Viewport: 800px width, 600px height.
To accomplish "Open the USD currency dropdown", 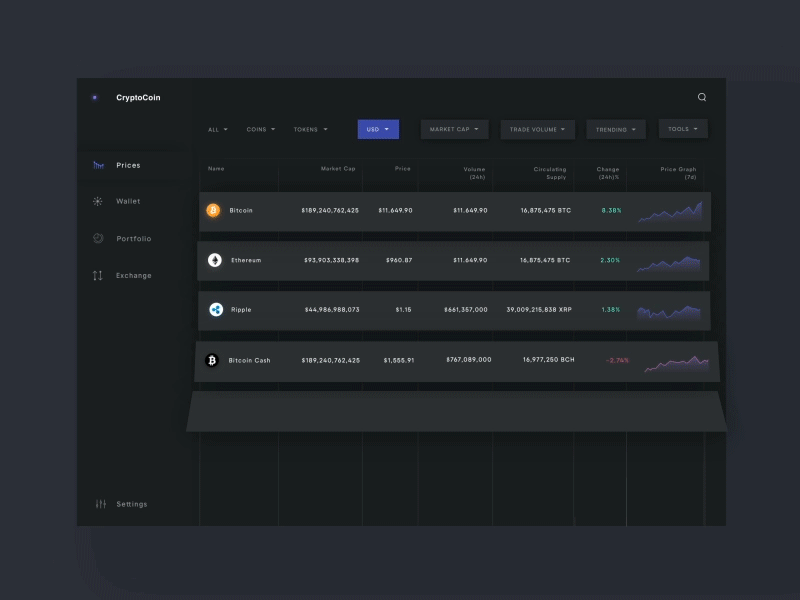I will pyautogui.click(x=378, y=130).
